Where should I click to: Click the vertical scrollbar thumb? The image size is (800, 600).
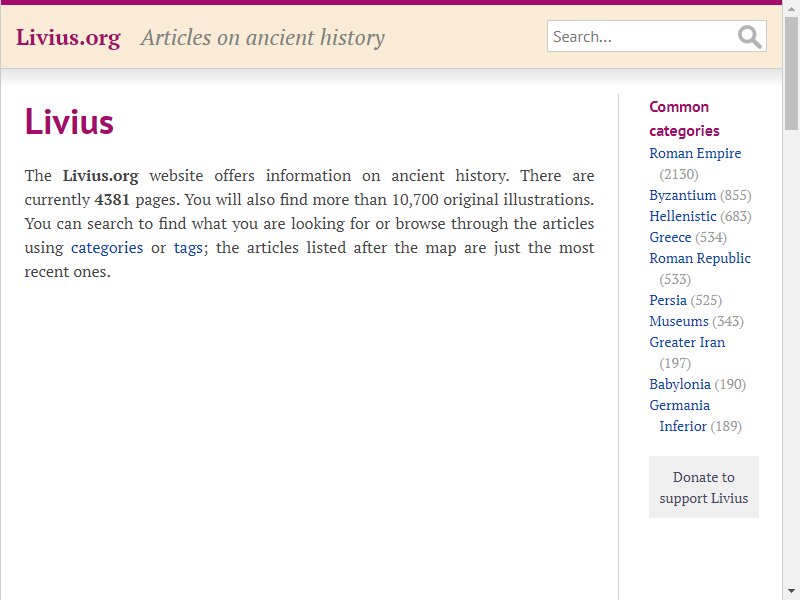[x=791, y=71]
